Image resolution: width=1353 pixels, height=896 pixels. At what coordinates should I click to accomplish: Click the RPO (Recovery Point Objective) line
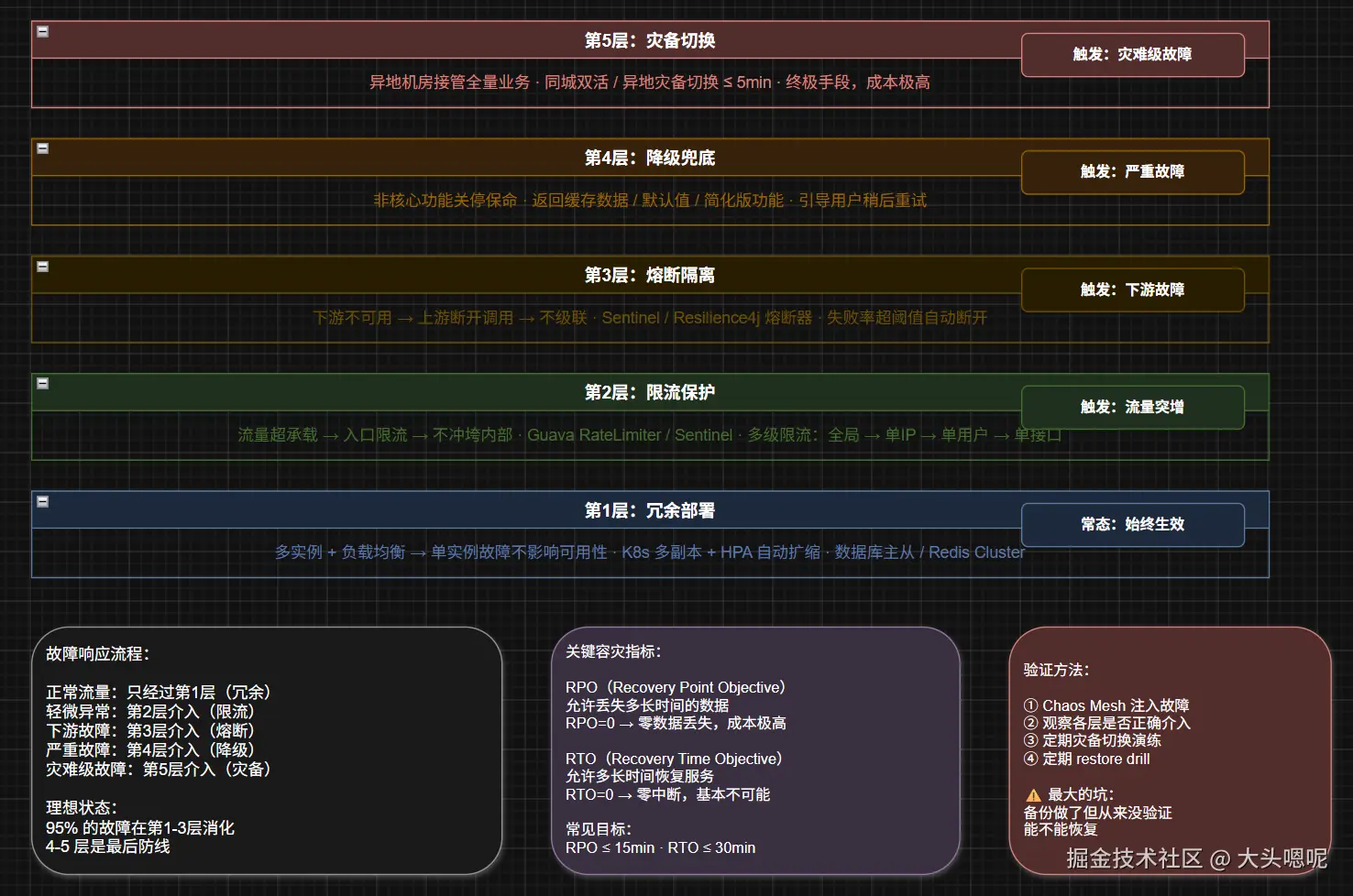(x=678, y=688)
